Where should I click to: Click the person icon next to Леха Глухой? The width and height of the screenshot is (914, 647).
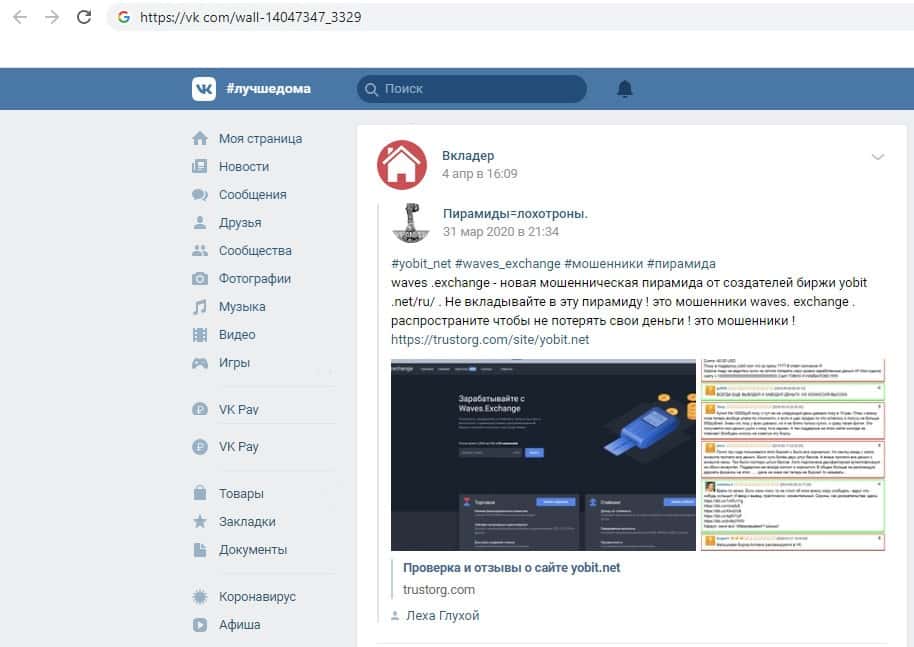pyautogui.click(x=395, y=616)
